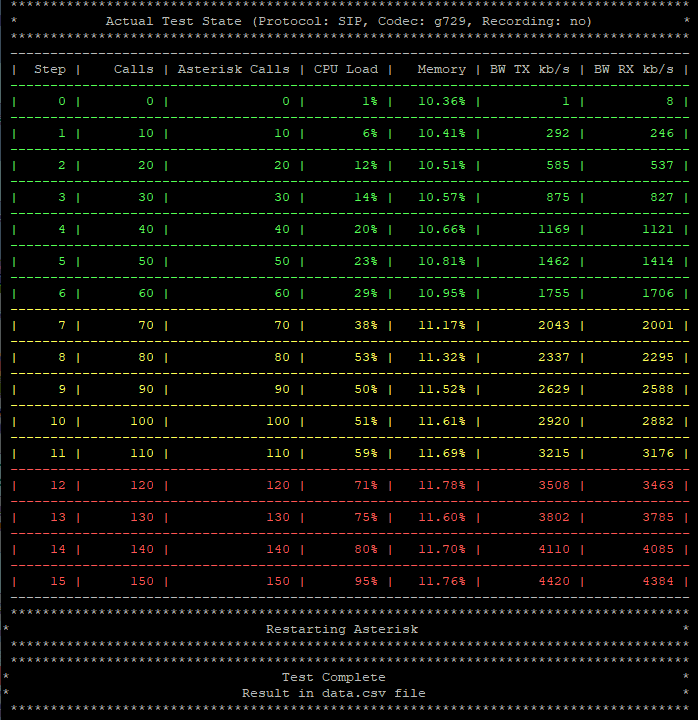The width and height of the screenshot is (698, 720).
Task: Click CPU load value 53%
Action: [366, 357]
